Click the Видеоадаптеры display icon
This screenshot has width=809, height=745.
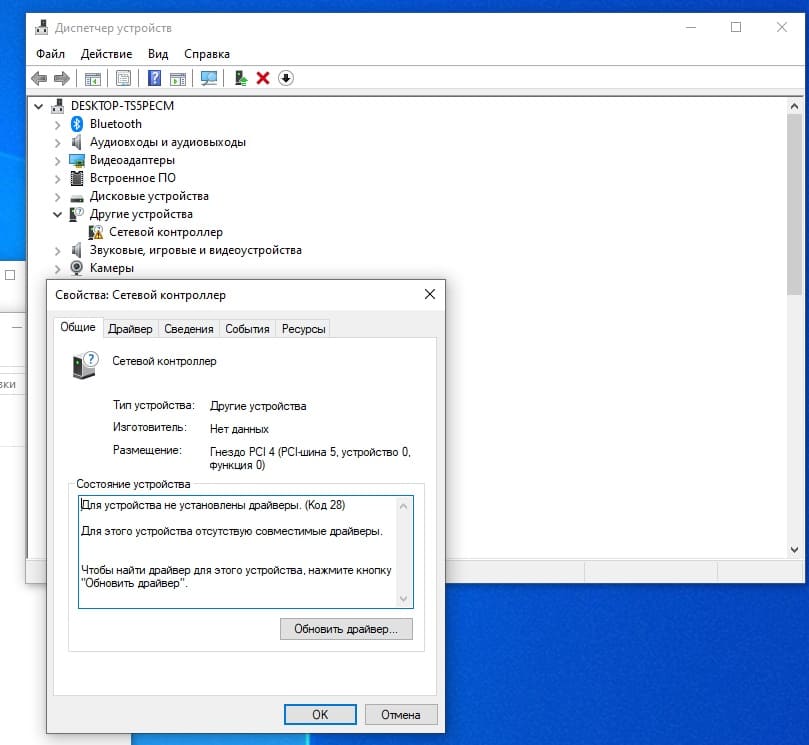[77, 160]
